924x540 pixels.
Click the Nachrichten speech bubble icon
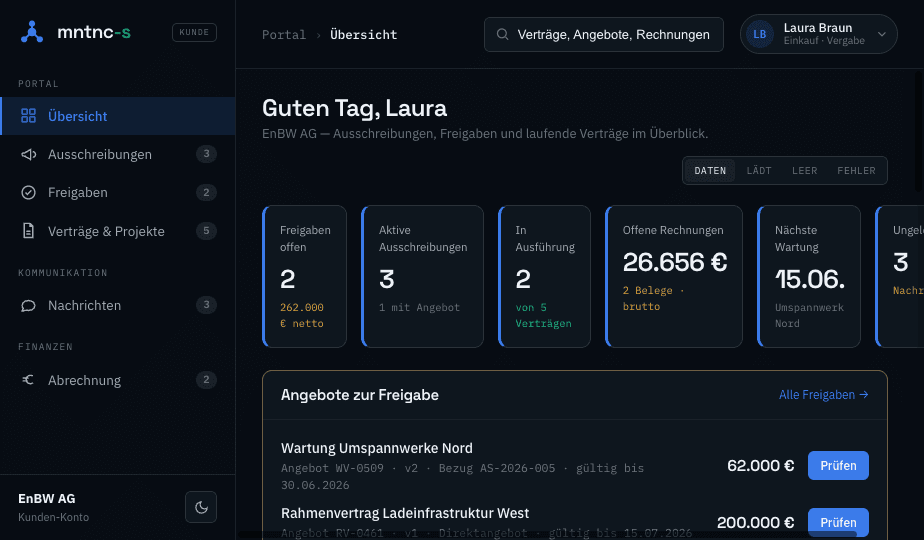[x=28, y=305]
